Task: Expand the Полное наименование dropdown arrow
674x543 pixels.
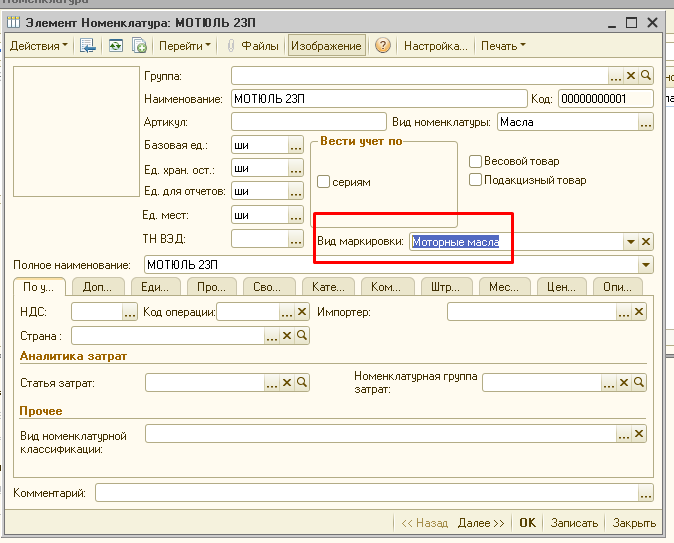Action: pyautogui.click(x=646, y=265)
